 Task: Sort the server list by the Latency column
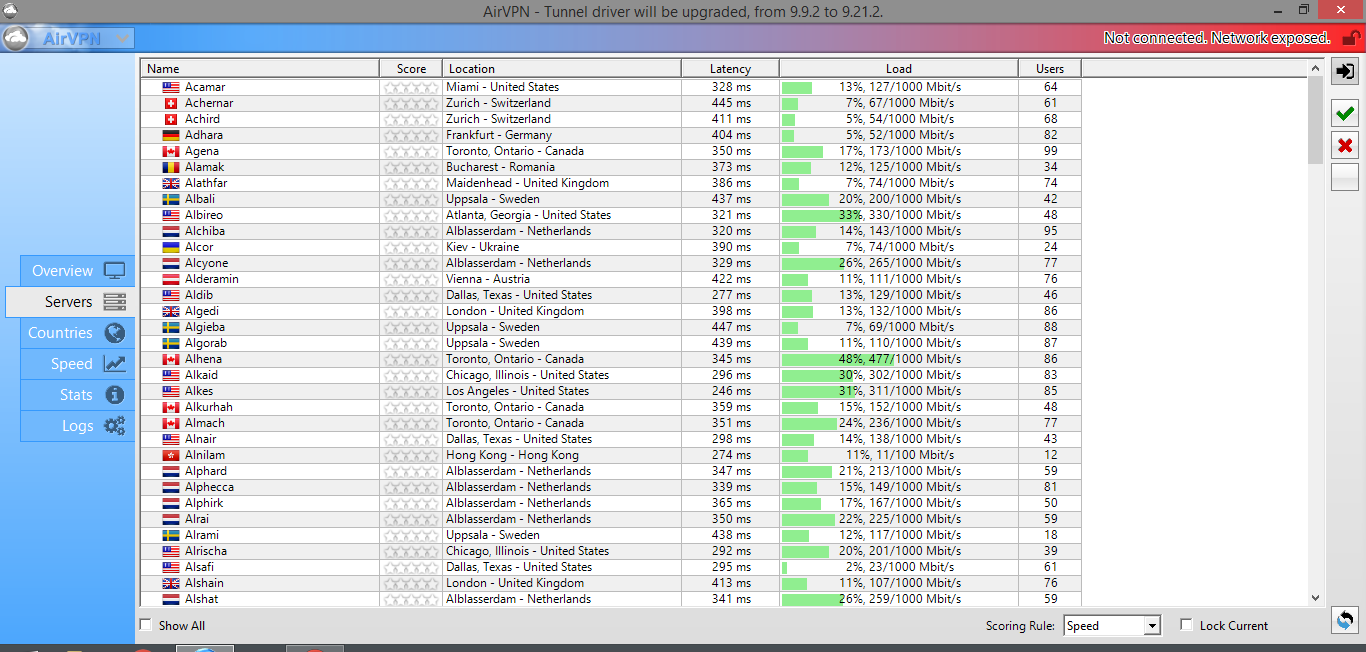[730, 69]
